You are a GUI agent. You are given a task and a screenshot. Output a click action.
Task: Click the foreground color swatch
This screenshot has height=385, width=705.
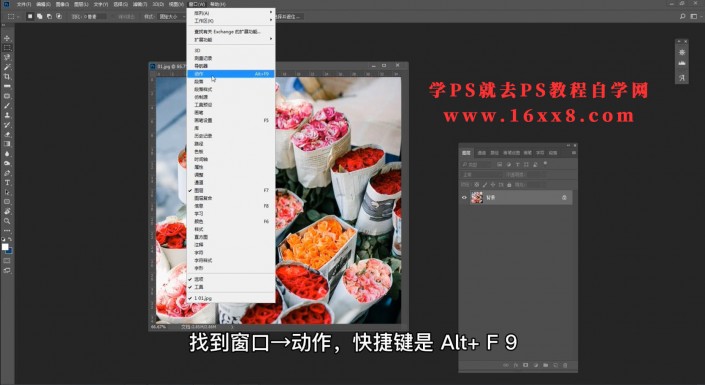click(x=5, y=246)
